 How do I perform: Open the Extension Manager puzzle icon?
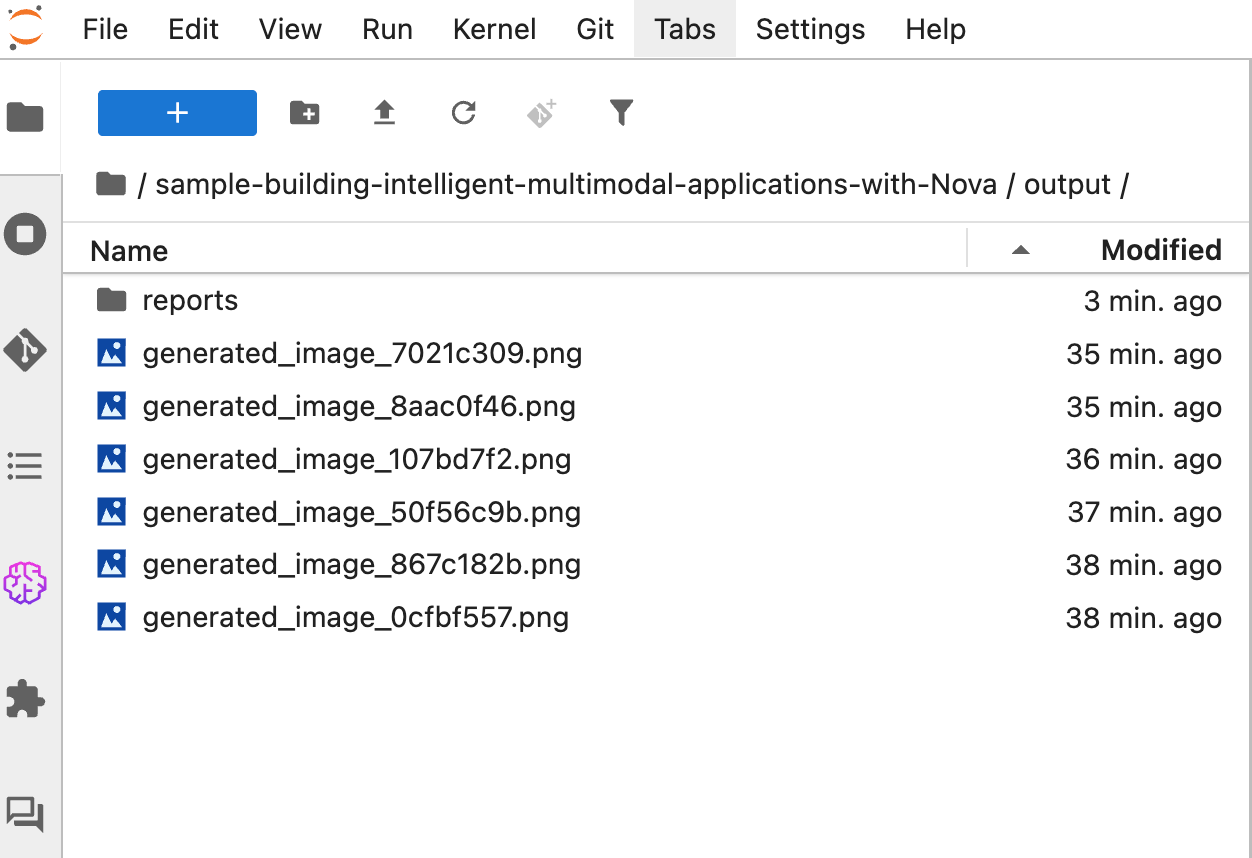(25, 699)
